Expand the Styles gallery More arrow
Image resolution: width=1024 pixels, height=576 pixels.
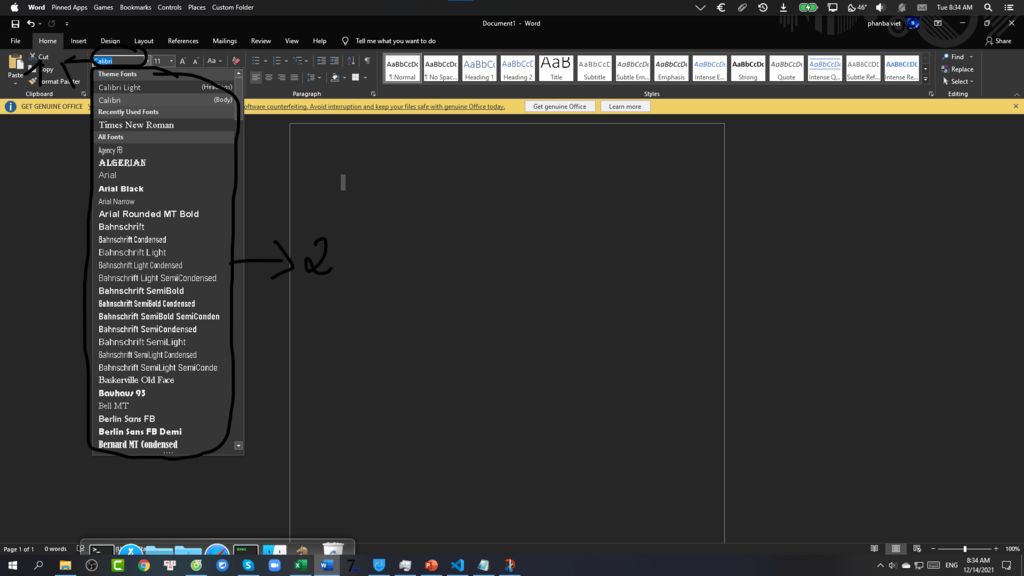point(925,78)
